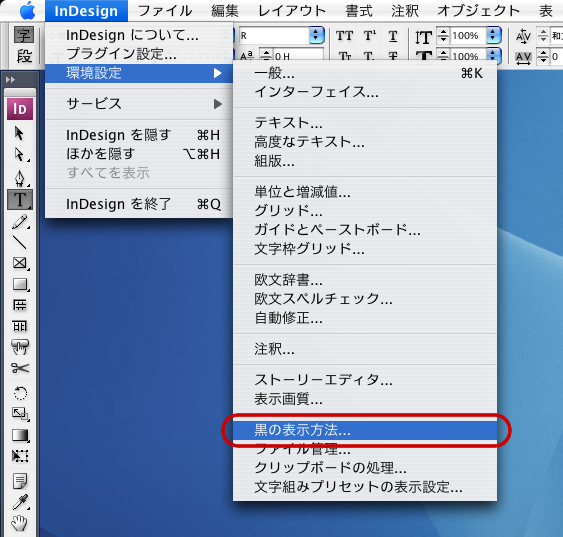Screen dimensions: 563x537
Task: Select the Horizontal Grid tool
Action: [20, 305]
